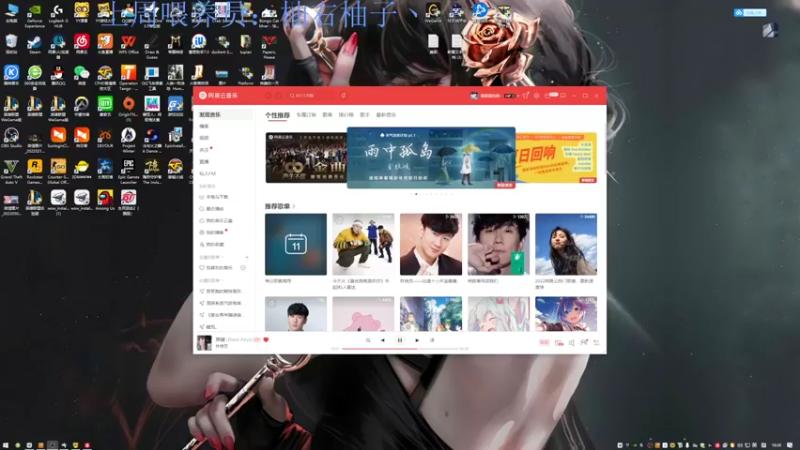Open 推荐歌单 heading arrow link

click(x=280, y=206)
